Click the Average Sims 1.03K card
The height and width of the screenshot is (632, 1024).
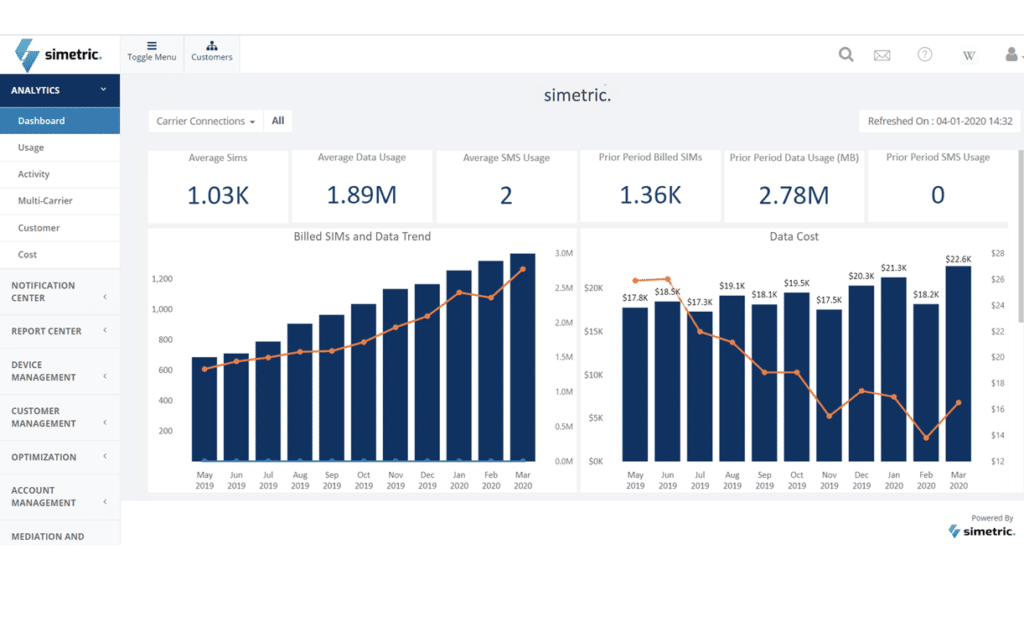pyautogui.click(x=218, y=187)
